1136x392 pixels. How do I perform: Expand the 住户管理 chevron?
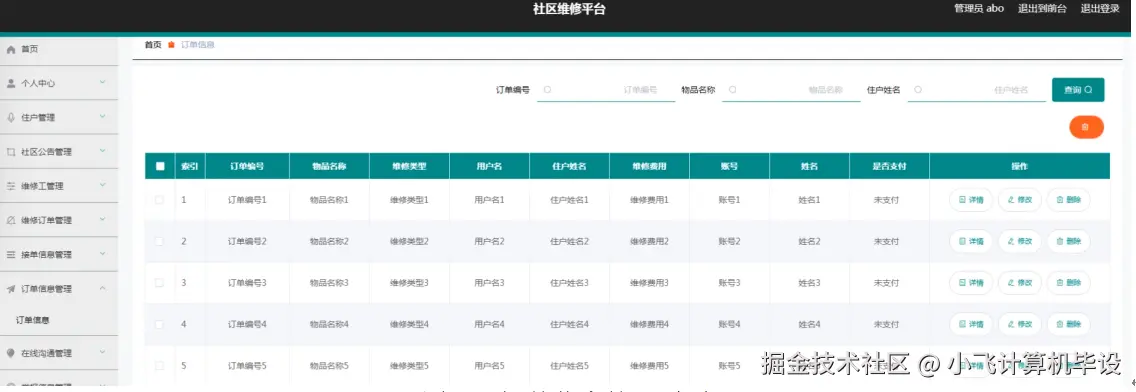pos(103,117)
